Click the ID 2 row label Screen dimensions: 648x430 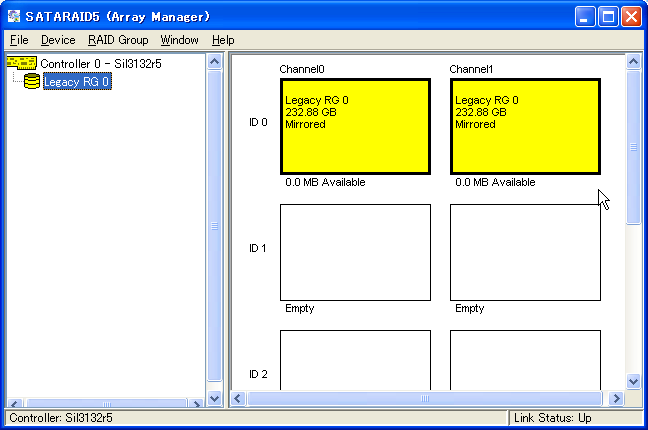coord(258,374)
